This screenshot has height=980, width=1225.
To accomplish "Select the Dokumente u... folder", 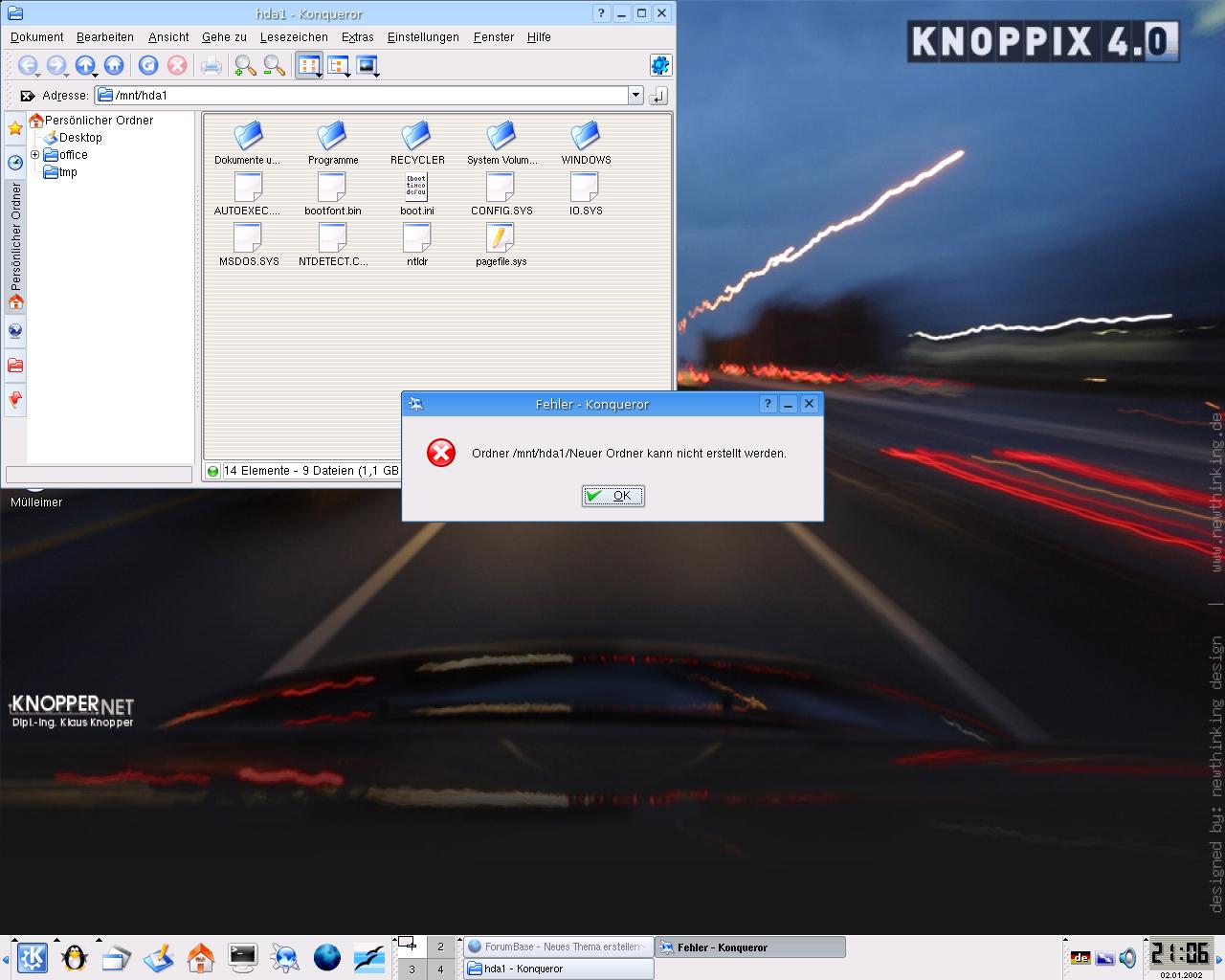I will tap(247, 144).
